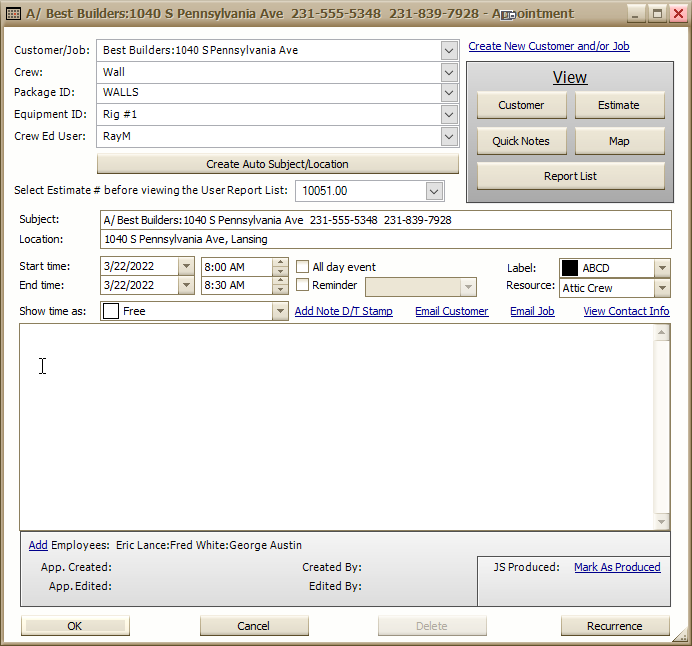
Task: Open the Show time as dropdown
Action: (x=280, y=311)
